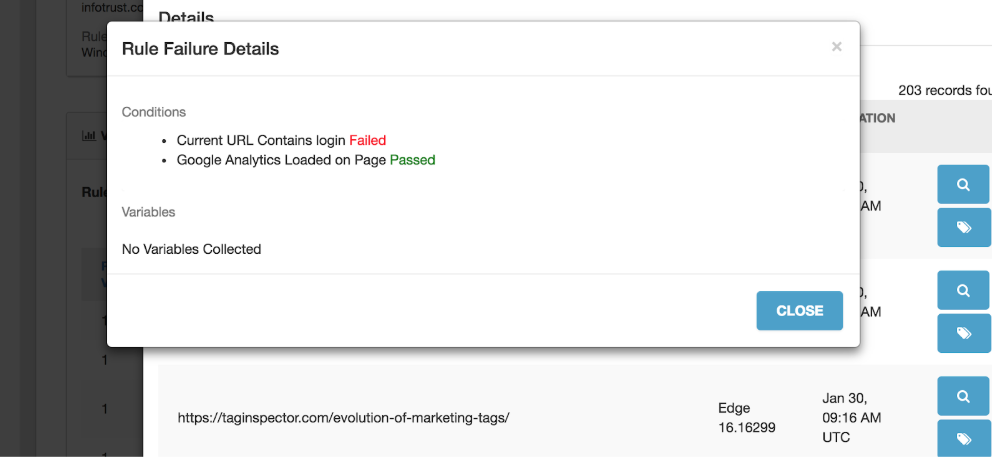Click the bar chart icon in left panel

click(88, 135)
